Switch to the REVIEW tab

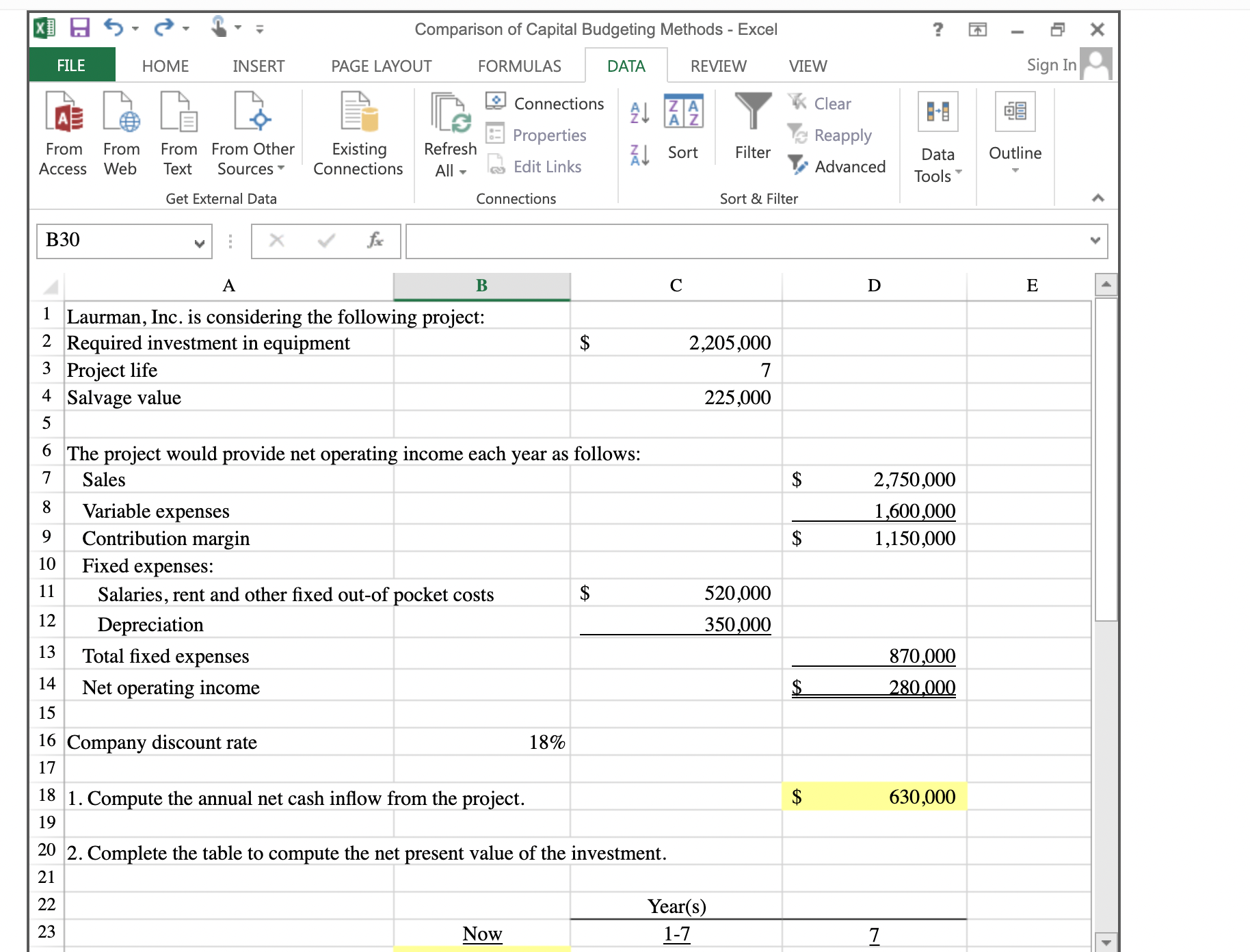[x=719, y=66]
